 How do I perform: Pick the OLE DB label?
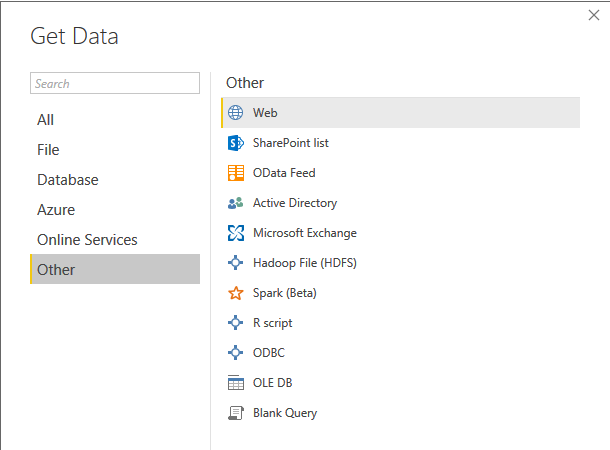coord(272,383)
